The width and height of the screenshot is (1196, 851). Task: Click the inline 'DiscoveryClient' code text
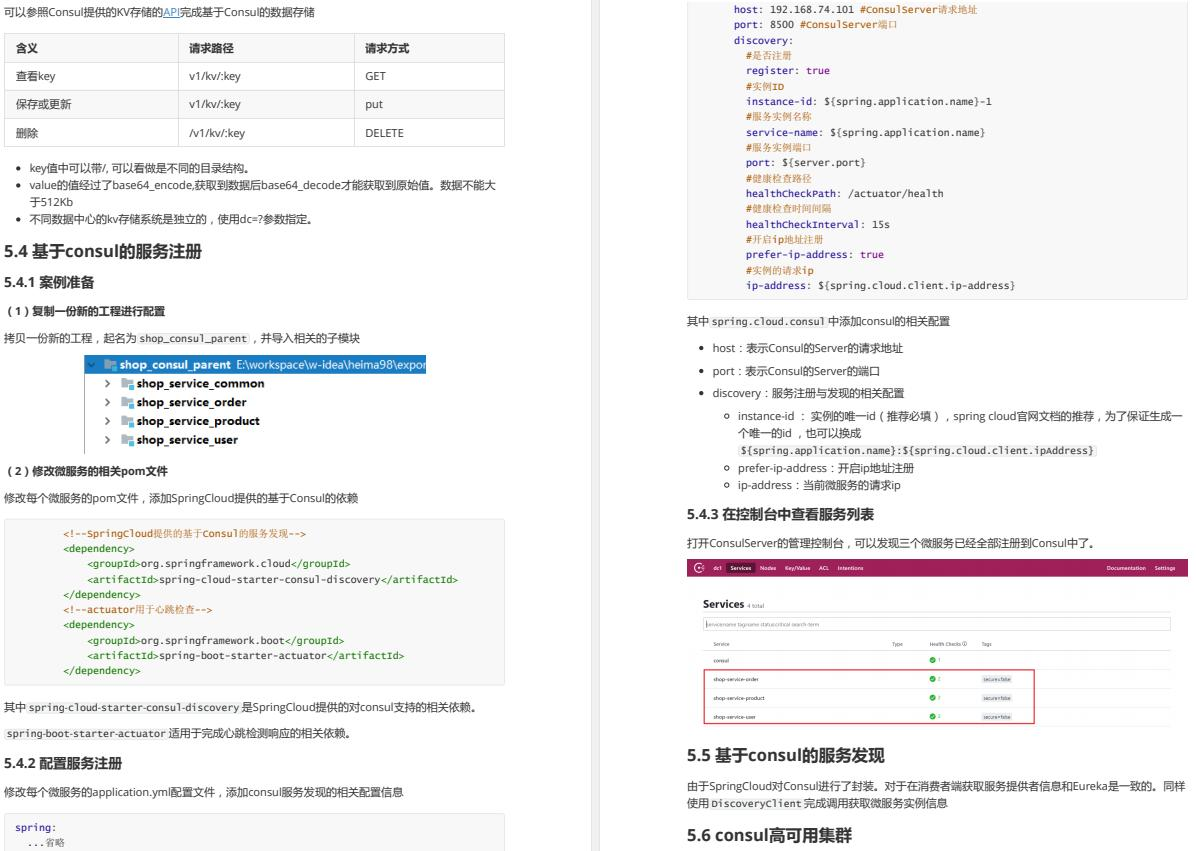pyautogui.click(x=757, y=804)
